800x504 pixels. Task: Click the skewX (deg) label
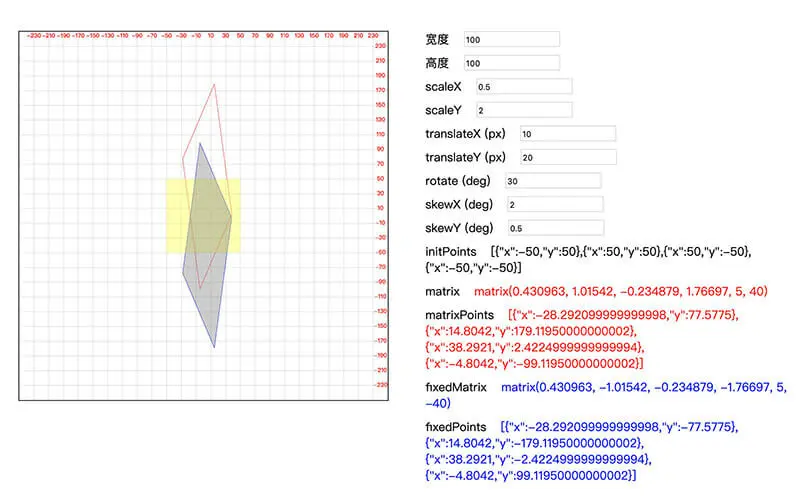tap(459, 204)
